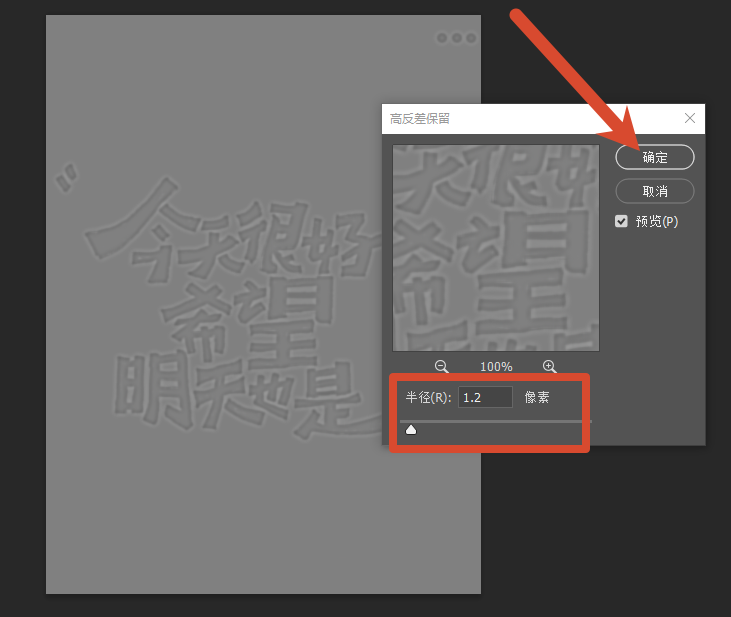This screenshot has height=617, width=731.
Task: Click the 像素 unit label
Action: (x=537, y=397)
